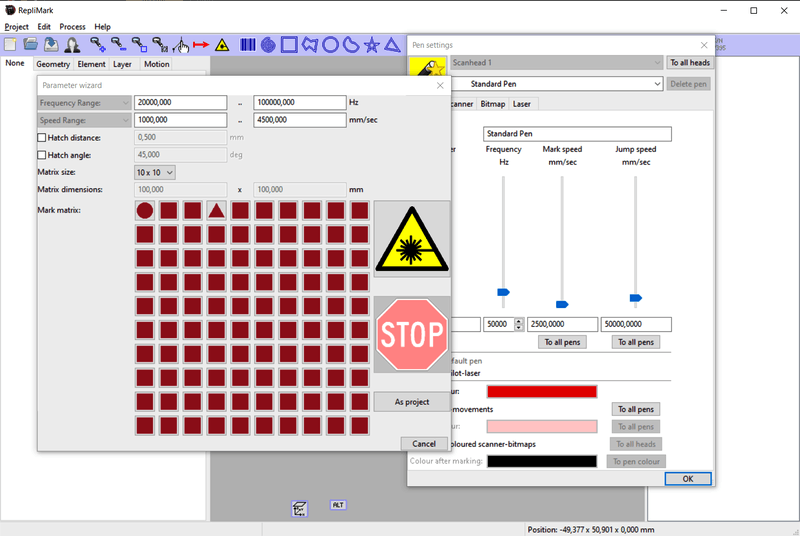Enable the Hatch distance checkbox
The image size is (800, 536).
click(42, 137)
